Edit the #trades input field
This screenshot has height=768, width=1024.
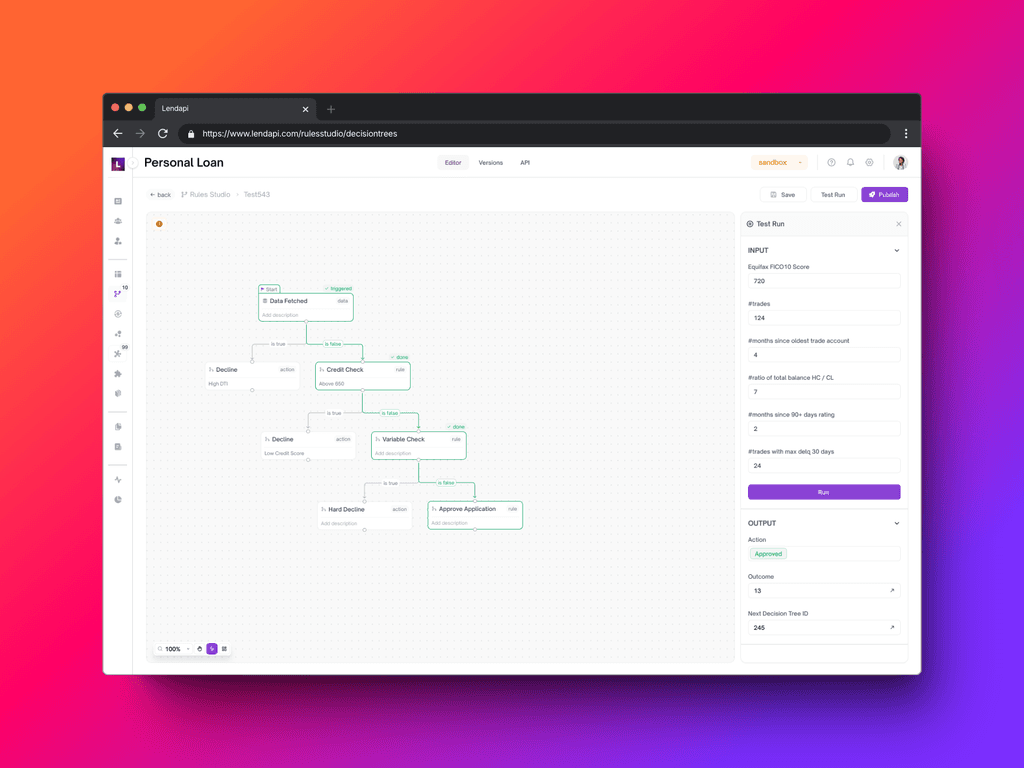click(x=824, y=318)
